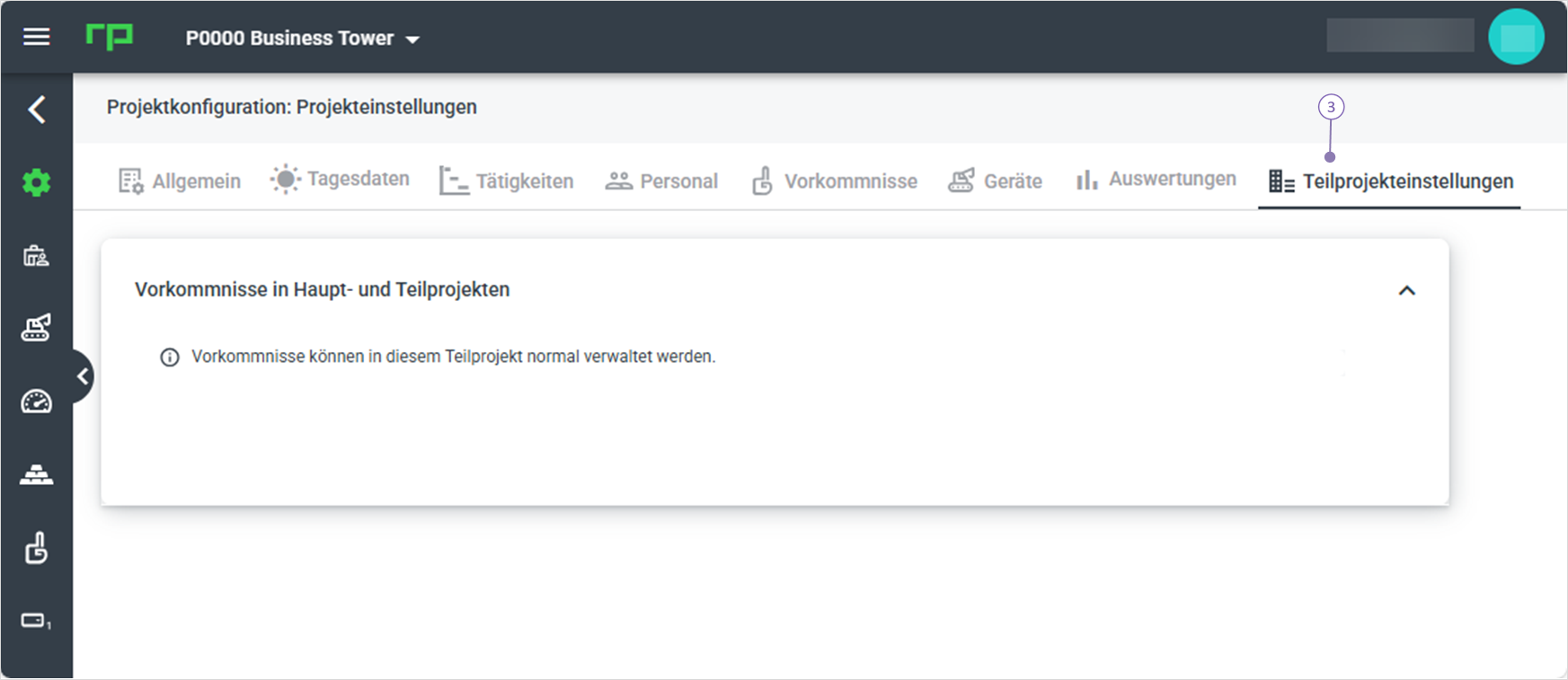
Task: Open the sidebar excavator equipment icon
Action: (37, 328)
